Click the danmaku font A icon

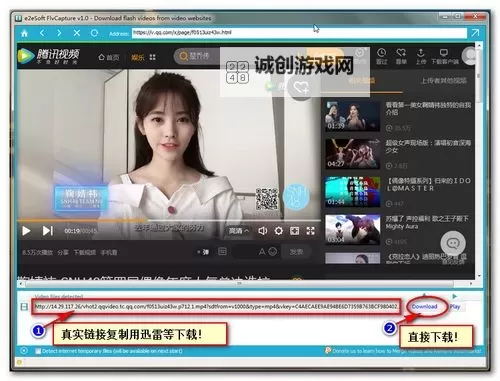[x=262, y=252]
